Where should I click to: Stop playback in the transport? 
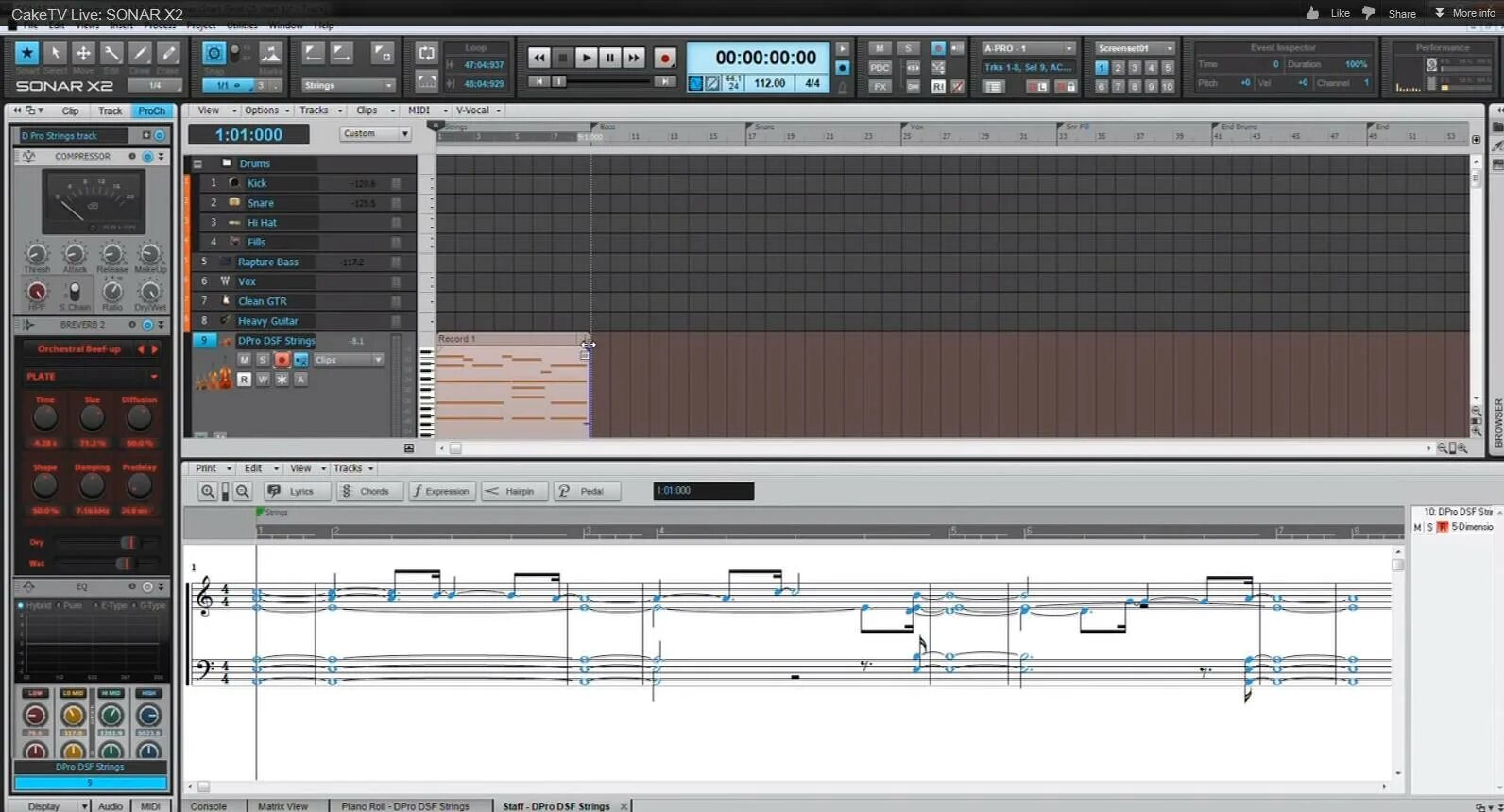pos(563,58)
